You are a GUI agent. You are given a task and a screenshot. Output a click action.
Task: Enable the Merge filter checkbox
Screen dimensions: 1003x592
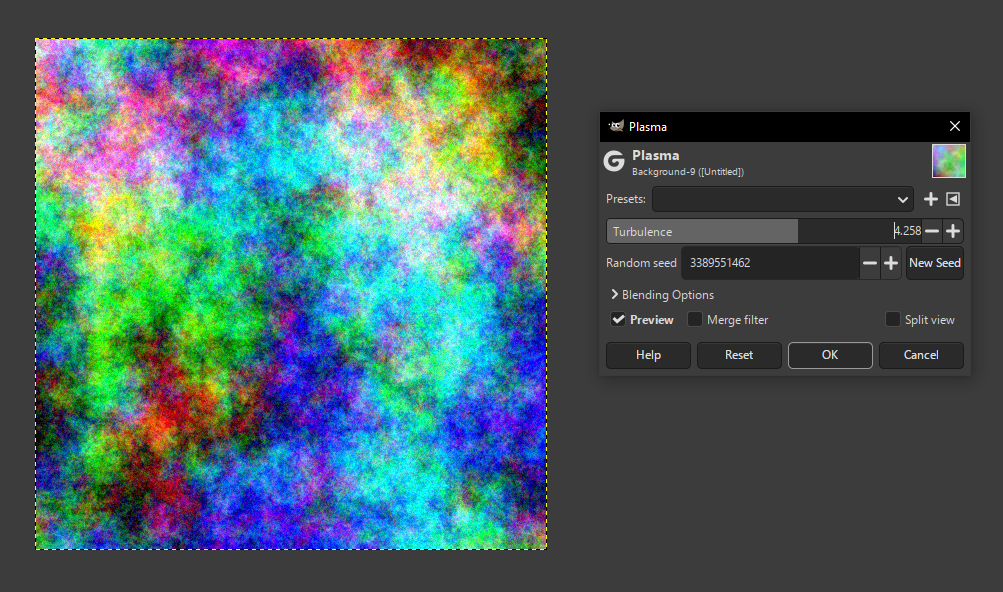pyautogui.click(x=695, y=319)
